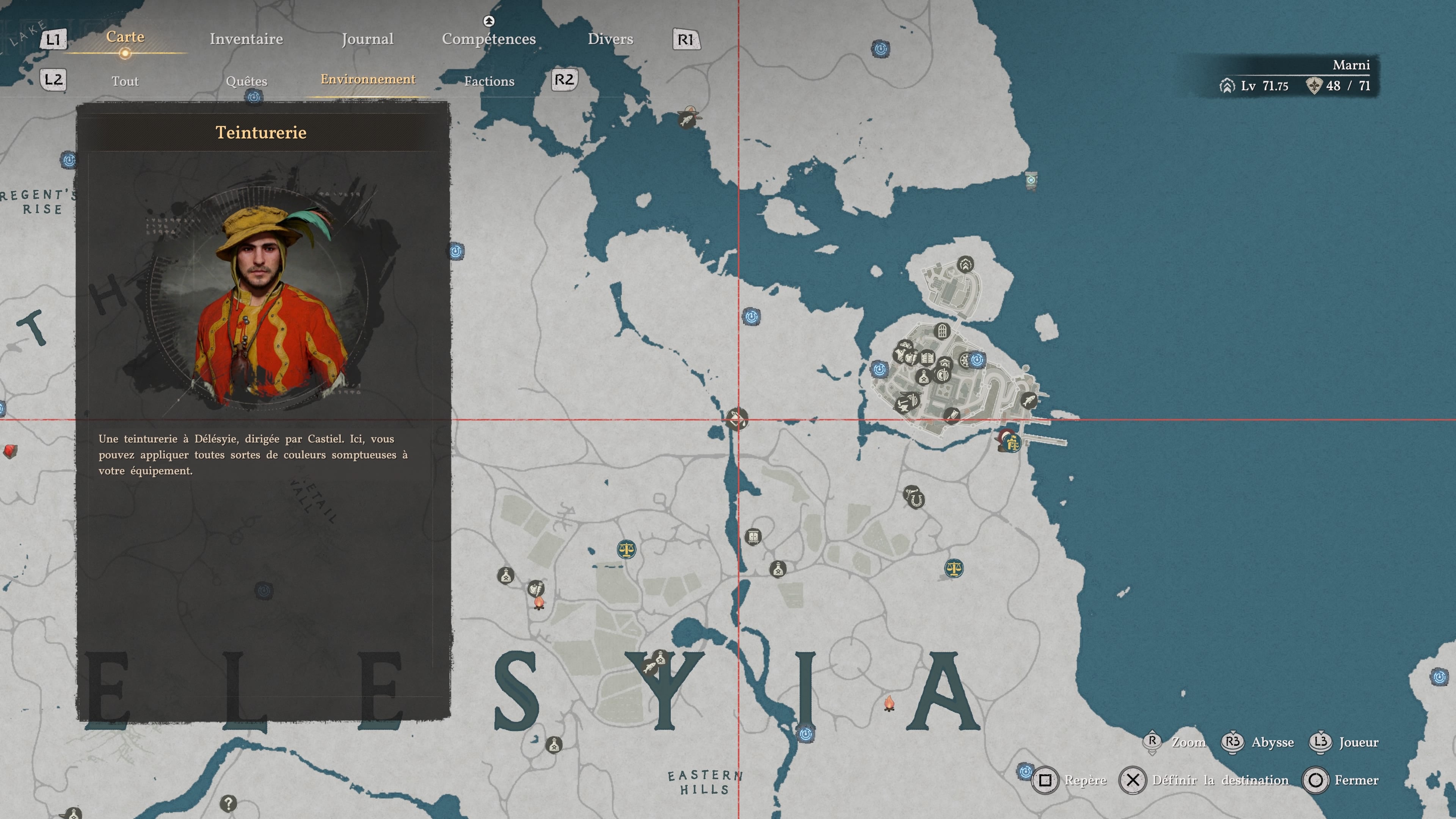Select the cleaver butcher icon
This screenshot has width=1456, height=819.
coord(952,416)
